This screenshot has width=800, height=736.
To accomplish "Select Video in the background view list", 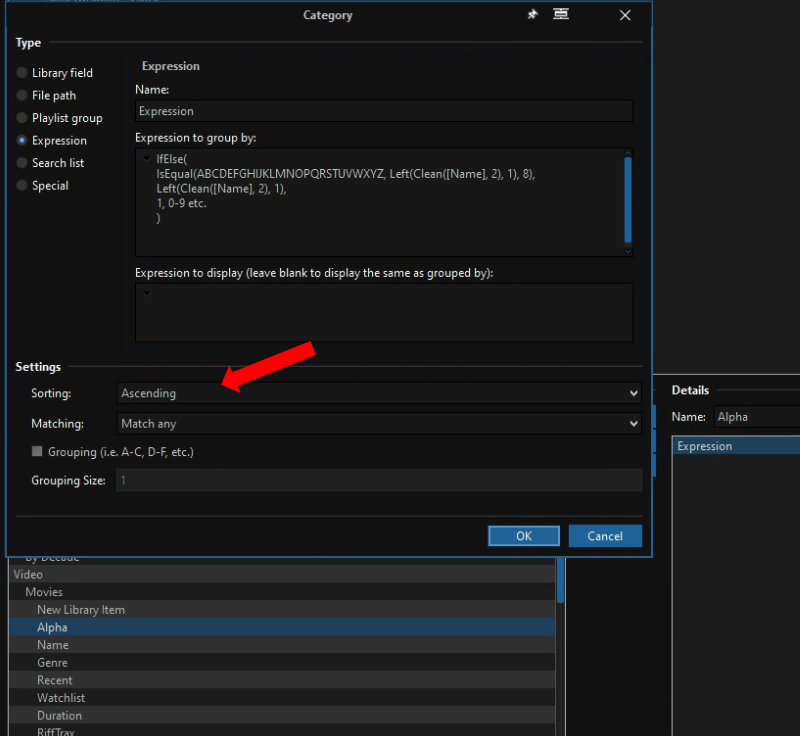I will click(x=282, y=574).
